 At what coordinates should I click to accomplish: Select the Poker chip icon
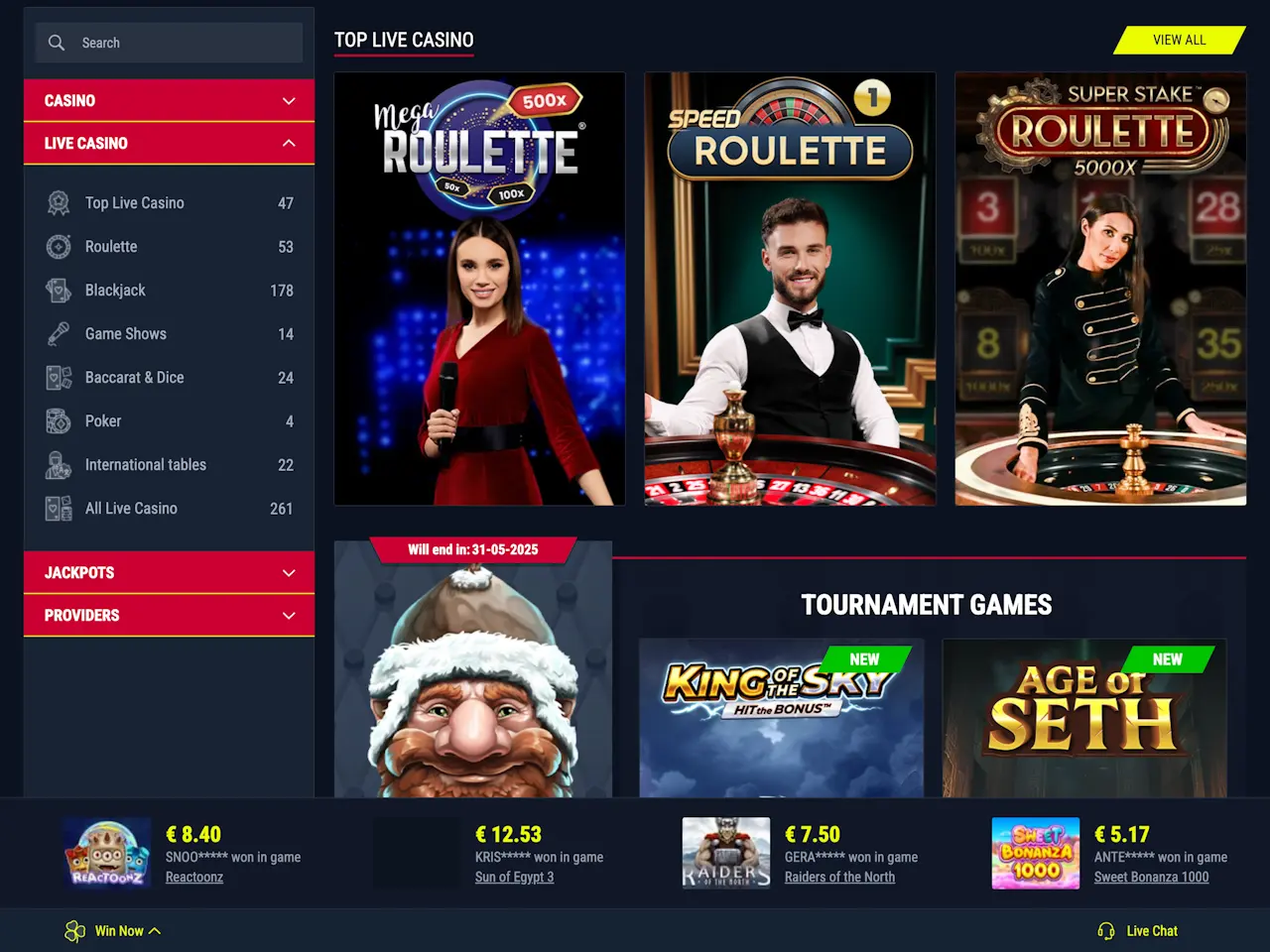59,421
